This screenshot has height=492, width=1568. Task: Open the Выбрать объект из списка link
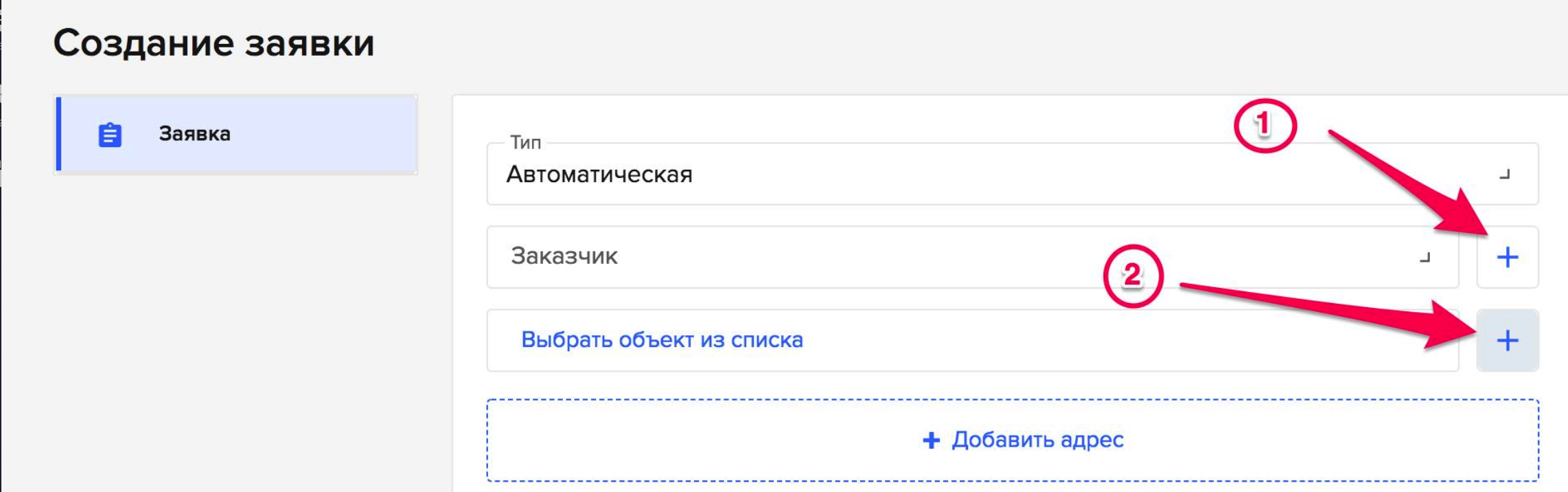coord(662,340)
